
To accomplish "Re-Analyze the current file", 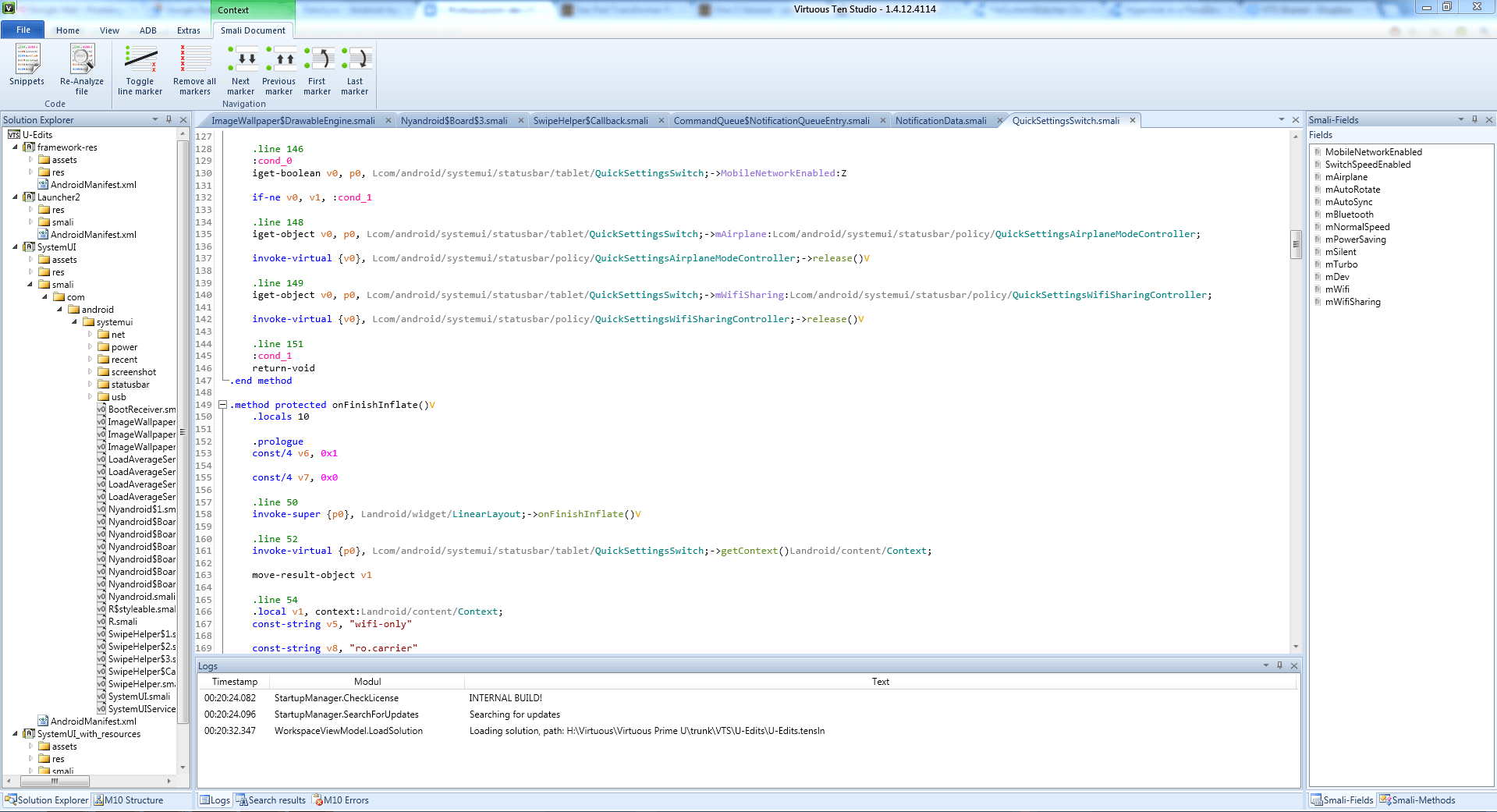I will point(82,69).
